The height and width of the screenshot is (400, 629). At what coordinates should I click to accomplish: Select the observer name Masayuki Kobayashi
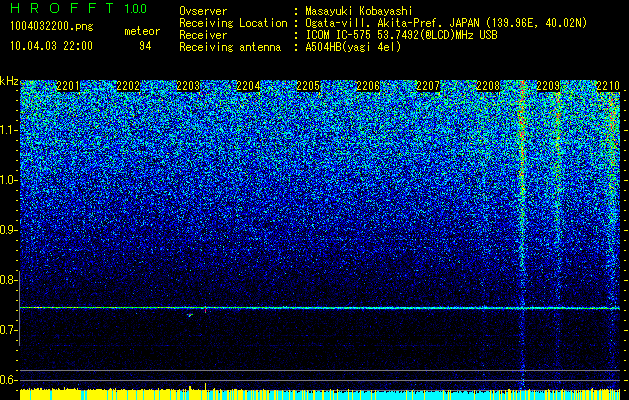pyautogui.click(x=359, y=11)
